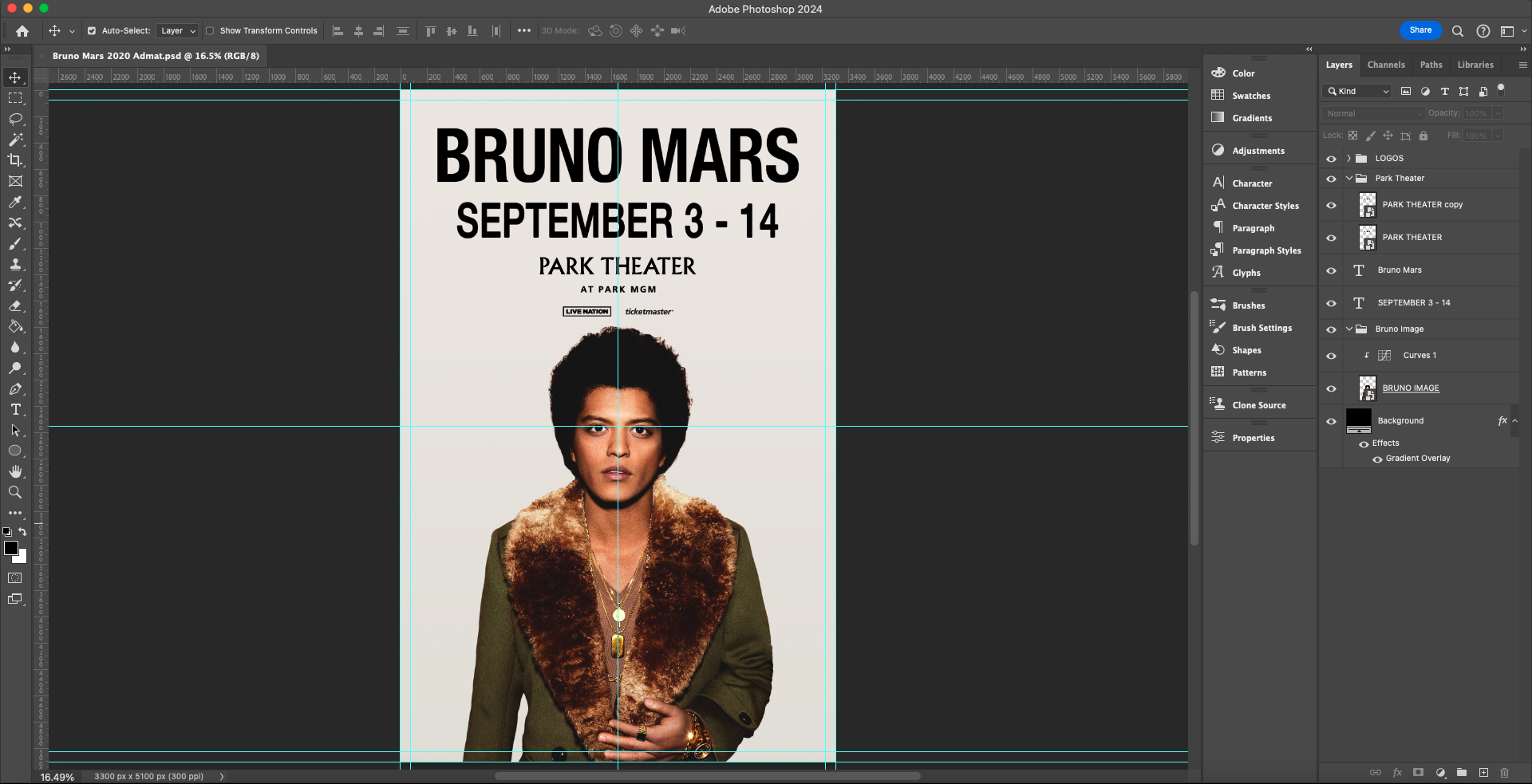Click Align left edges icon

point(338,31)
